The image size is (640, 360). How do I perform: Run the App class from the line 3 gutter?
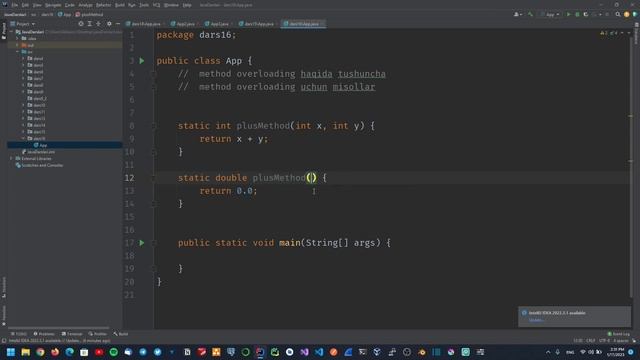(x=142, y=61)
